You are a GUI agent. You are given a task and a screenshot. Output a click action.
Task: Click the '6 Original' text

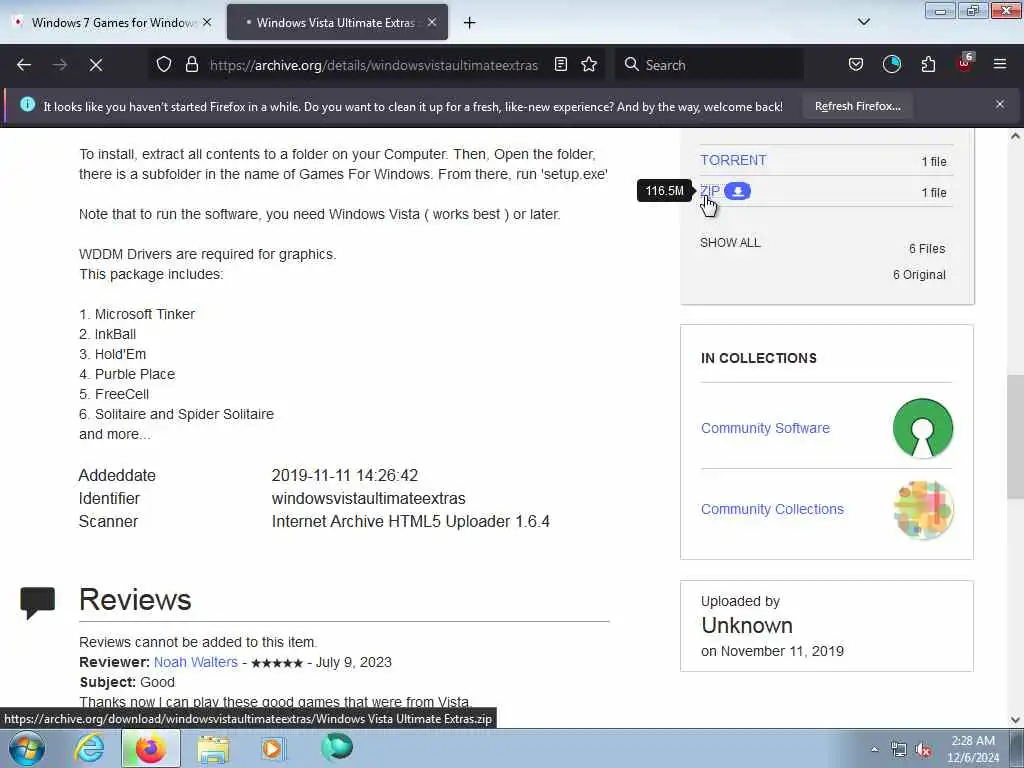coord(919,275)
